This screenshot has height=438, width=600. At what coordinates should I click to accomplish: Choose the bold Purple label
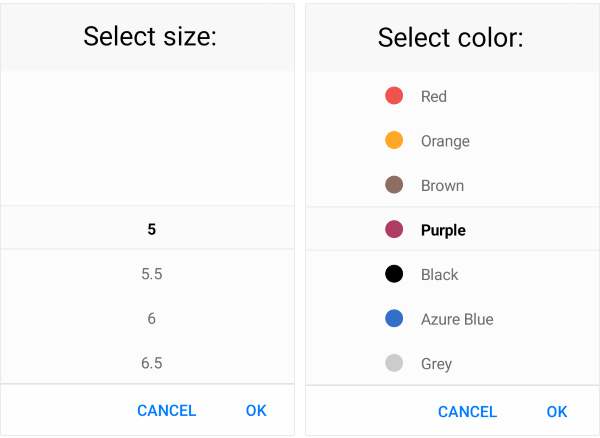(x=443, y=230)
